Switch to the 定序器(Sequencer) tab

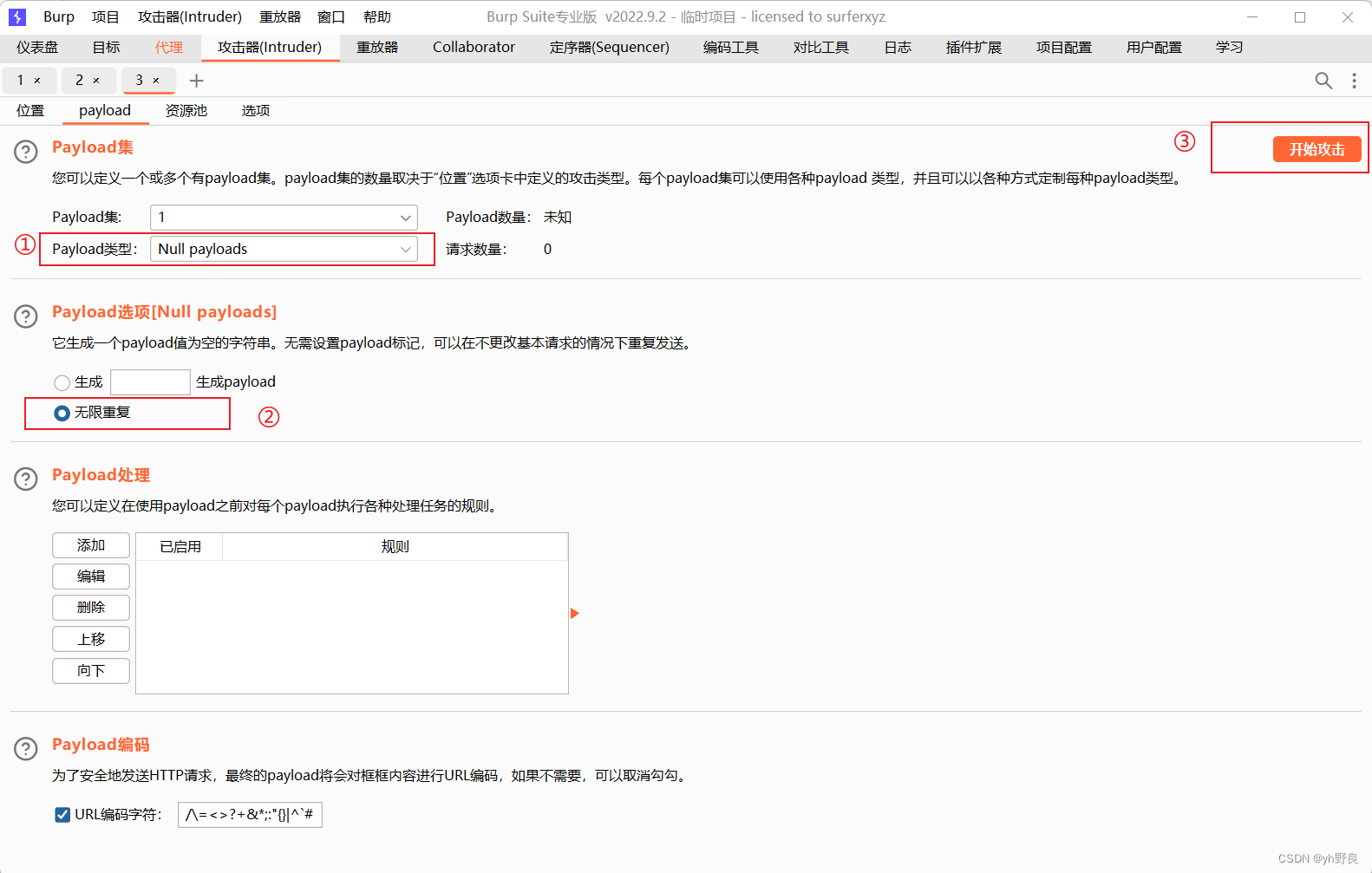pyautogui.click(x=610, y=48)
